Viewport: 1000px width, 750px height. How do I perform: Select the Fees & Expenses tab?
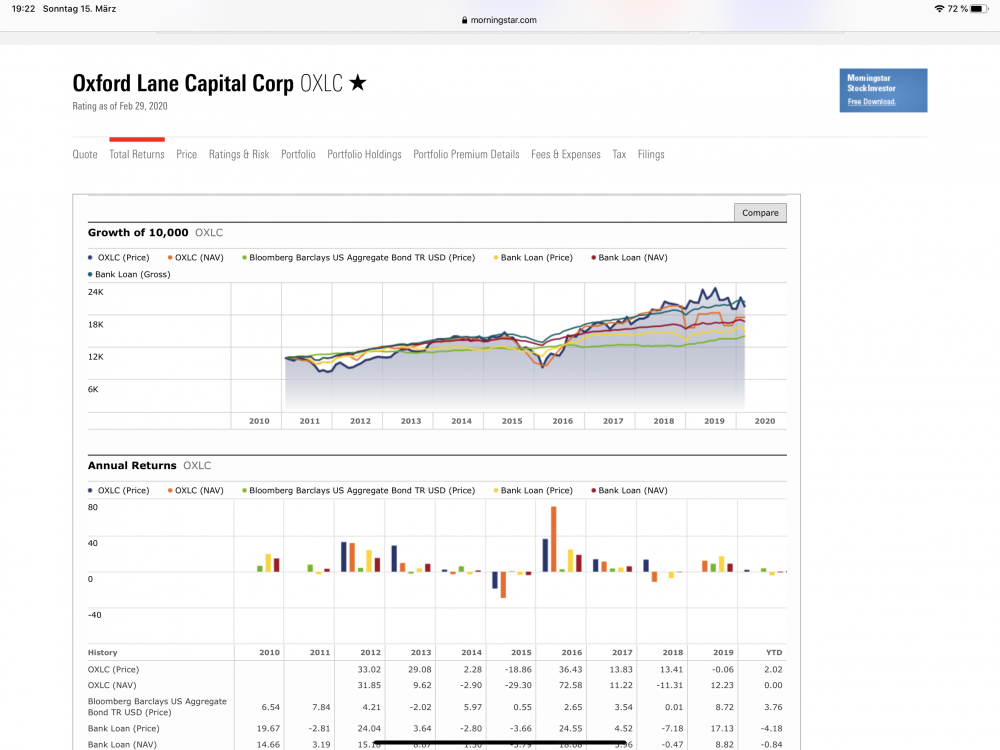coord(566,154)
